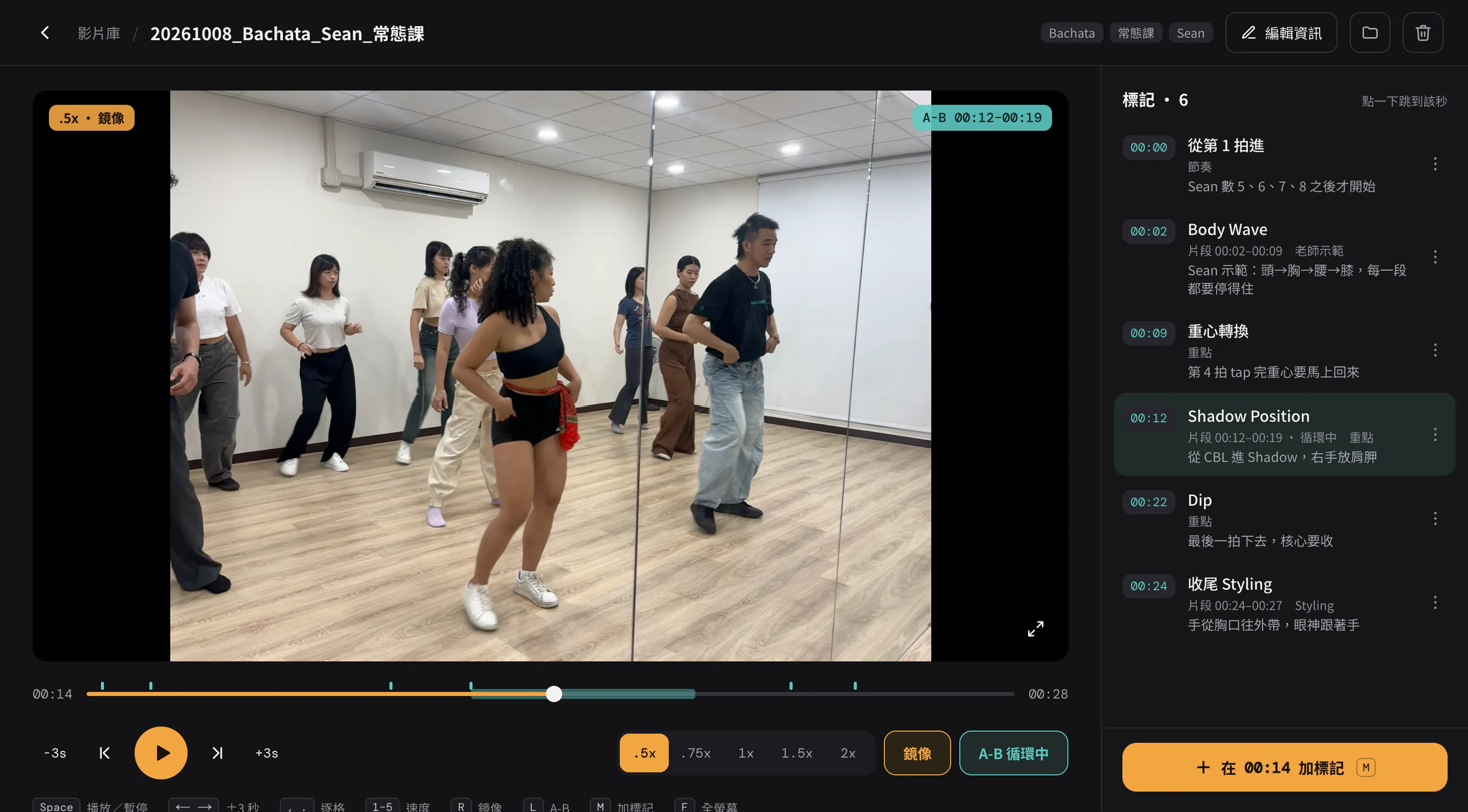Jump to 00:02 Body Wave marker

pos(1284,258)
